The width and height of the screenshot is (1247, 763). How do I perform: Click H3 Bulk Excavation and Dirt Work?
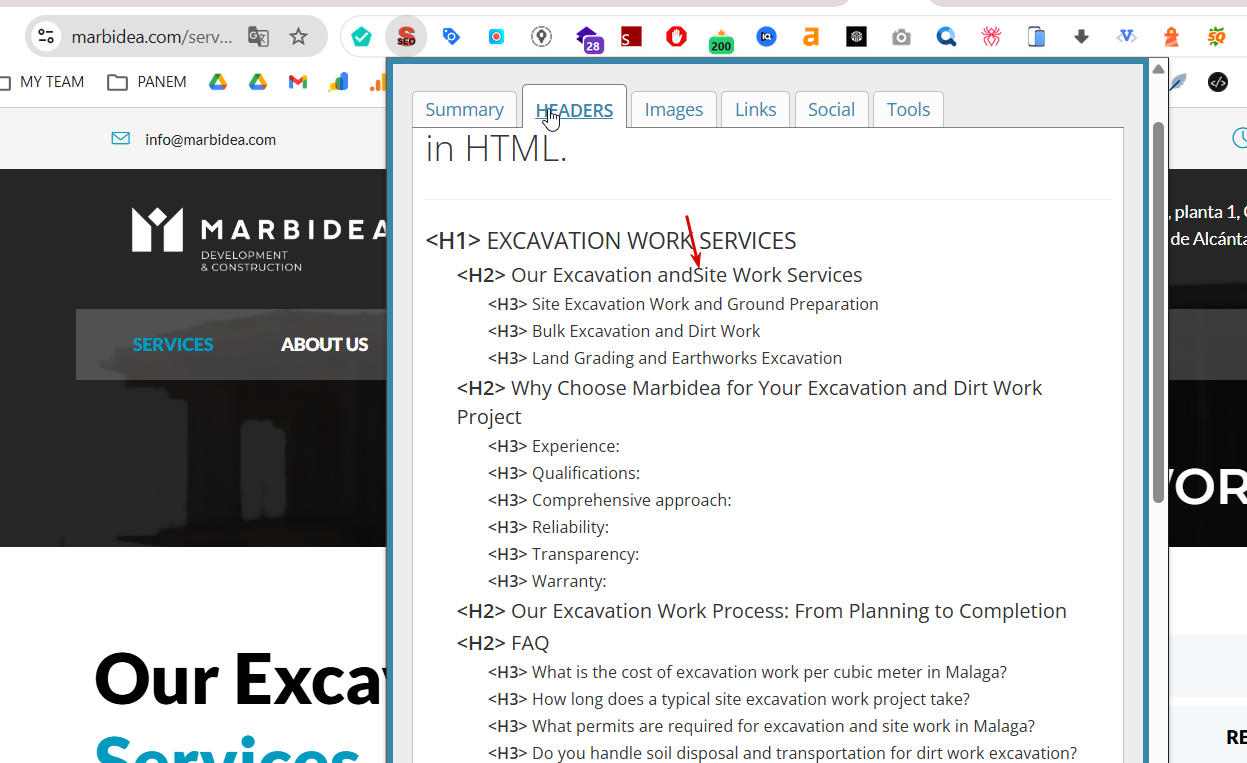click(x=624, y=331)
